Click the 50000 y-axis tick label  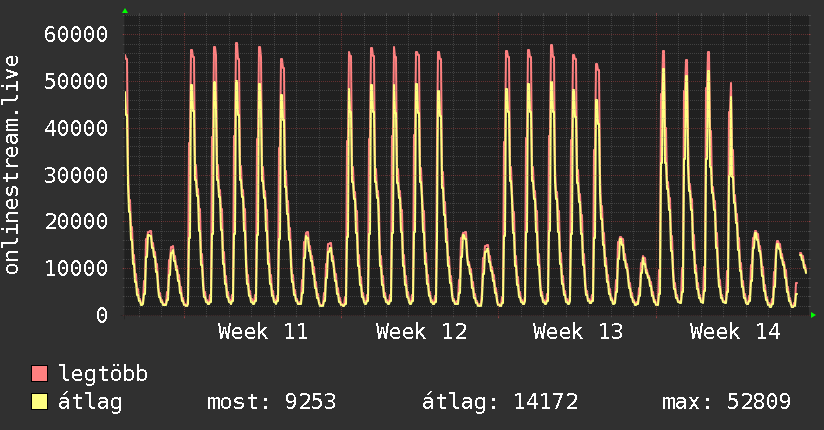(76, 81)
